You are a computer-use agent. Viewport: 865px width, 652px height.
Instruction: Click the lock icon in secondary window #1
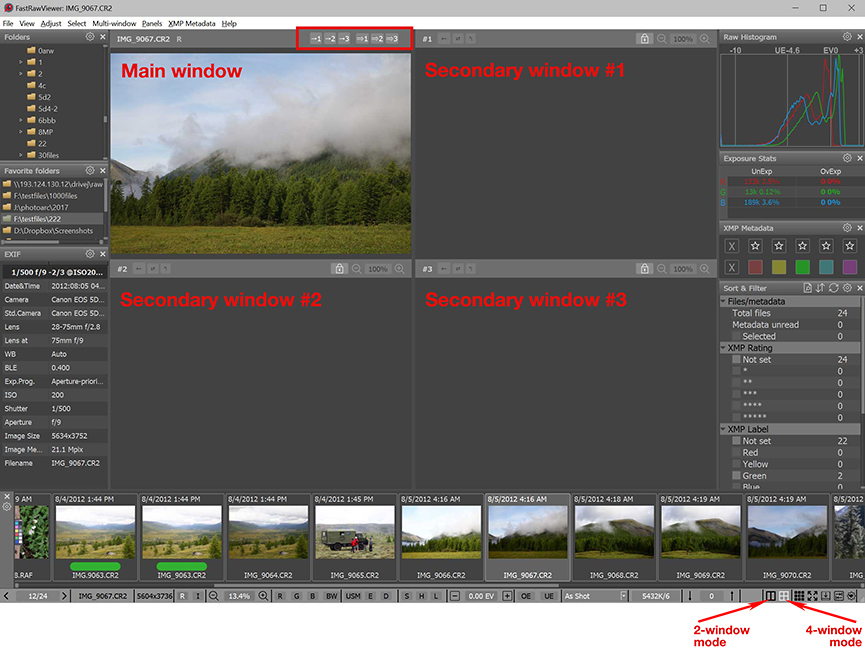(646, 39)
